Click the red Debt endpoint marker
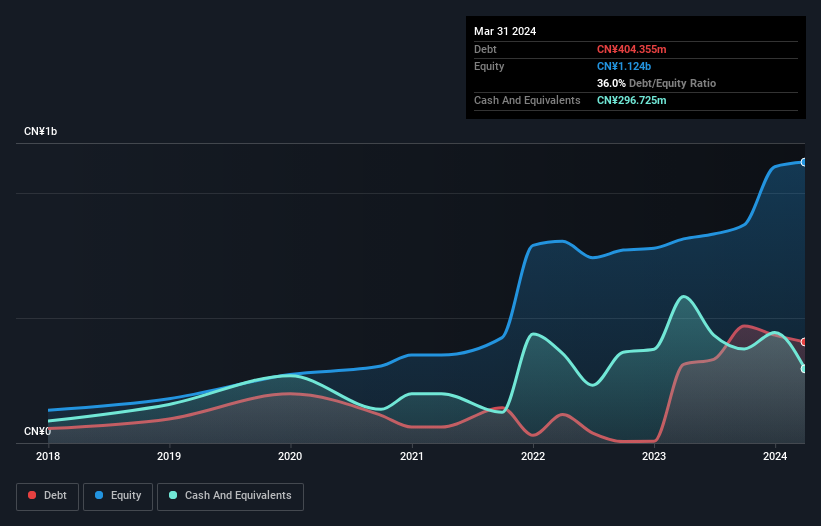This screenshot has height=526, width=821. [x=804, y=342]
